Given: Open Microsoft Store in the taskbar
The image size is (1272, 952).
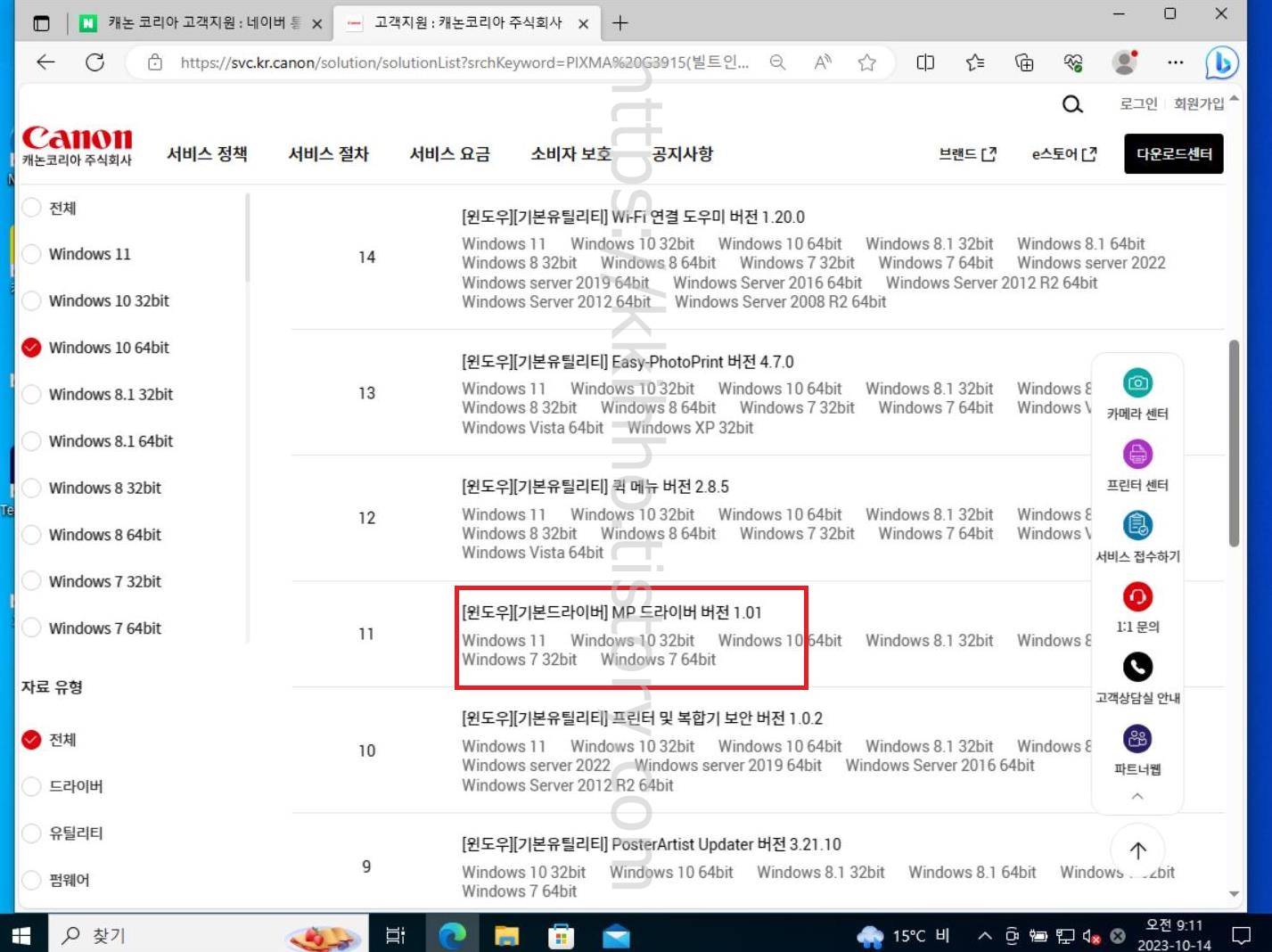Looking at the screenshot, I should point(561,935).
